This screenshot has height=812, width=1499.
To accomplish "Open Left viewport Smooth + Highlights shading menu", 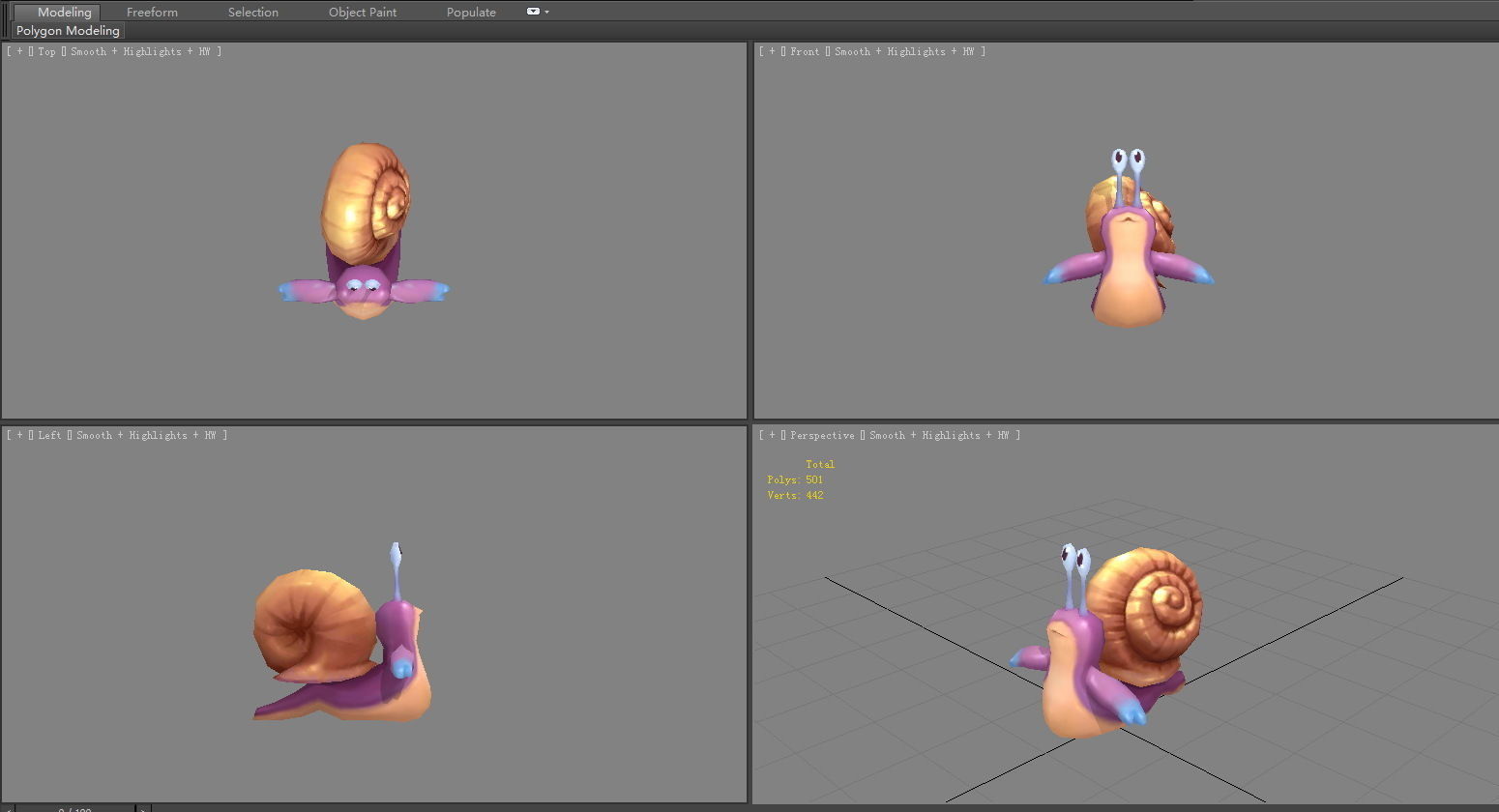I will point(146,435).
